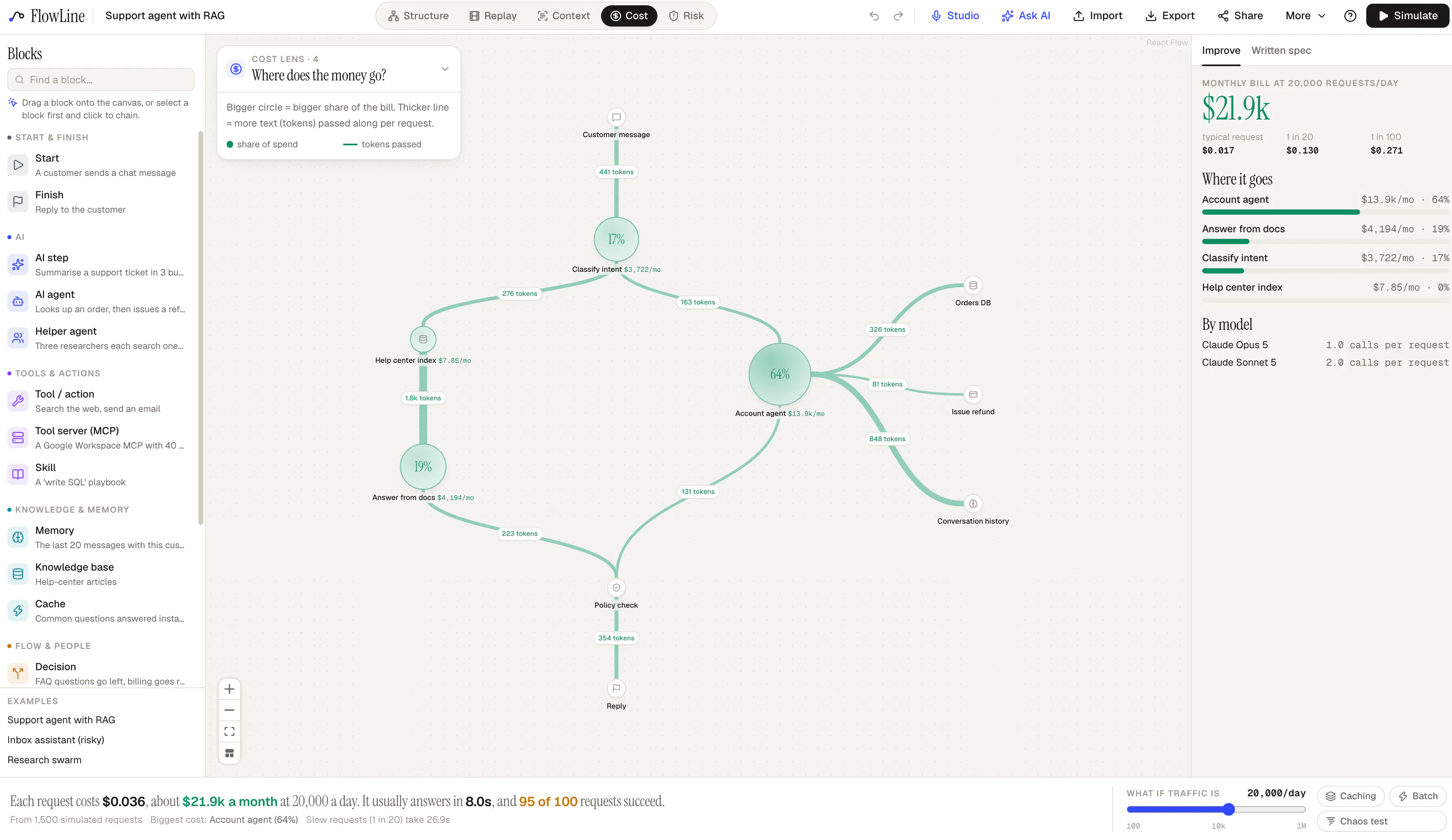
Task: Click the Start block play icon
Action: coord(18,165)
